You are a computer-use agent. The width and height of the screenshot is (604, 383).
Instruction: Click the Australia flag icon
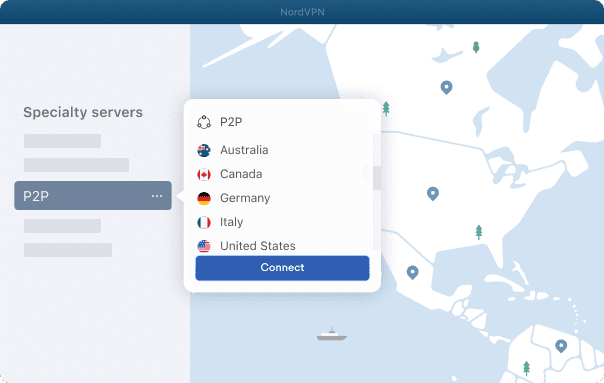pos(204,150)
